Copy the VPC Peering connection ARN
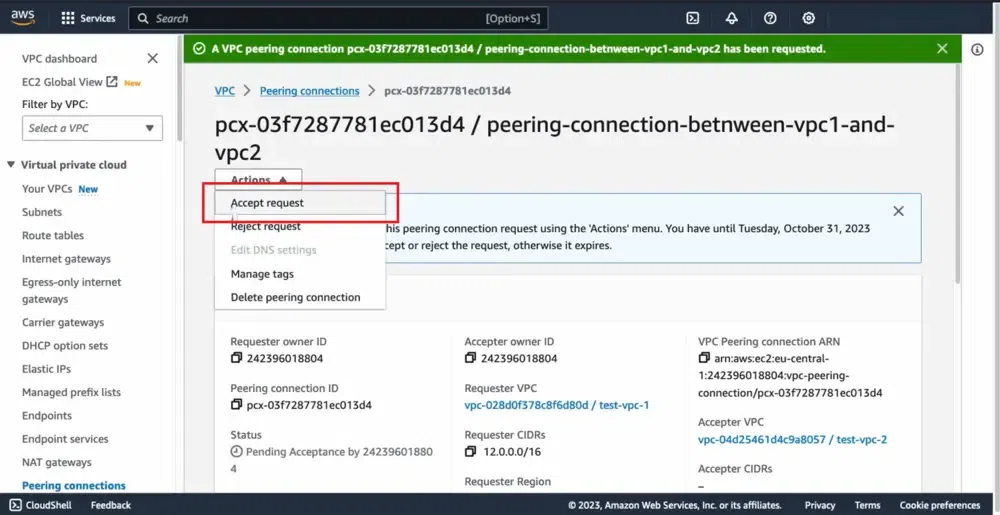Image resolution: width=1000 pixels, height=515 pixels. pos(704,358)
